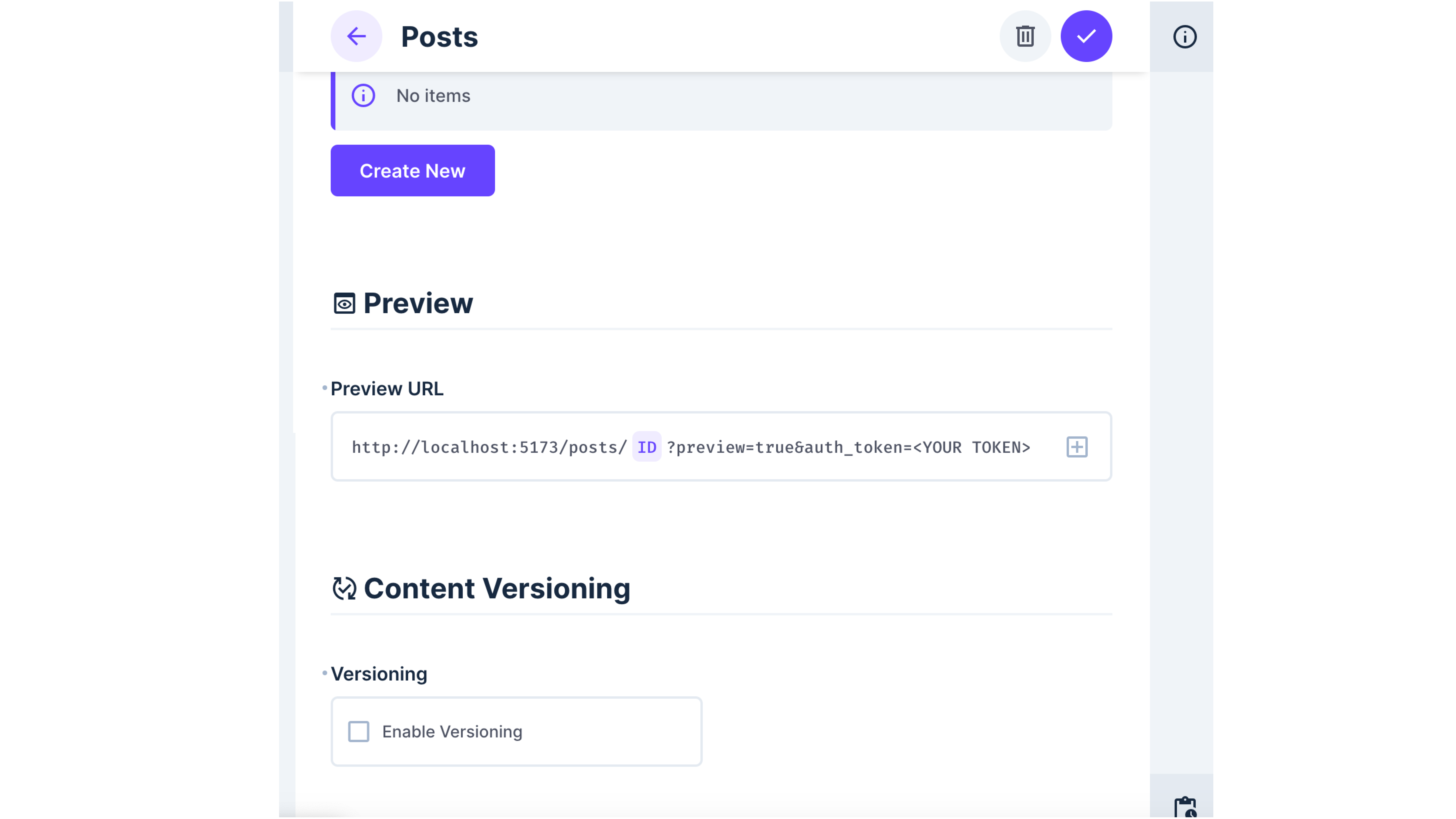Click the Content Versioning heading

coord(497,588)
